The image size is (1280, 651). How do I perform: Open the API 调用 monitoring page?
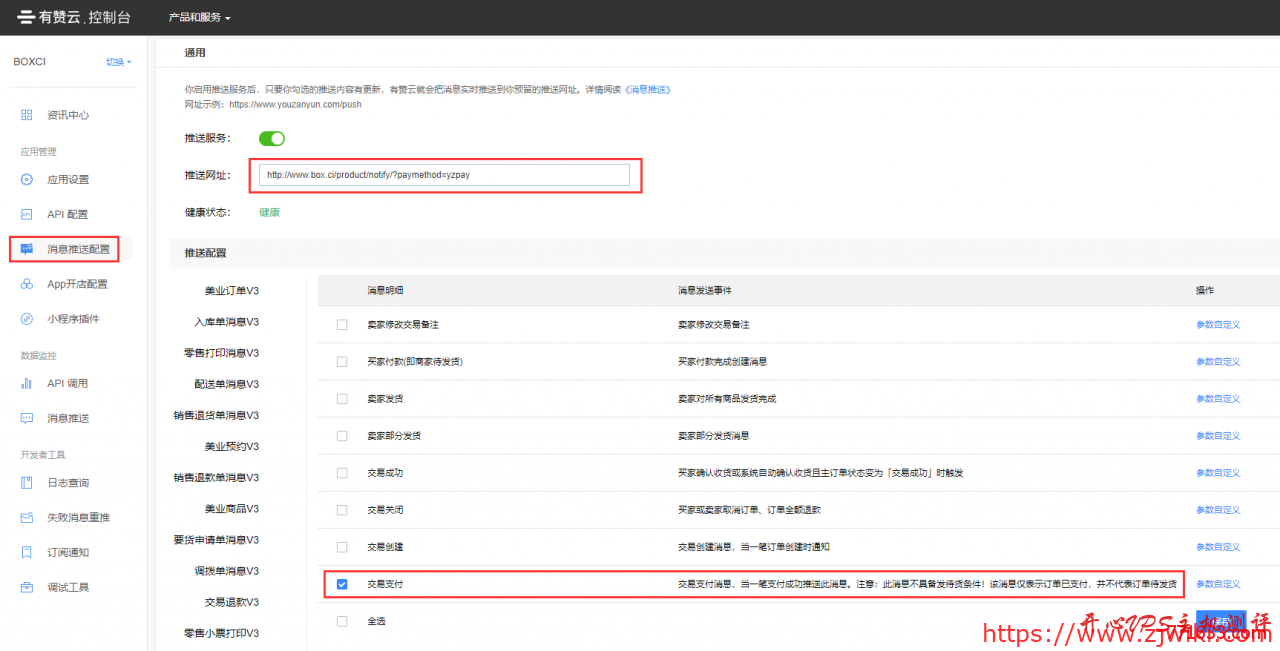point(24,382)
